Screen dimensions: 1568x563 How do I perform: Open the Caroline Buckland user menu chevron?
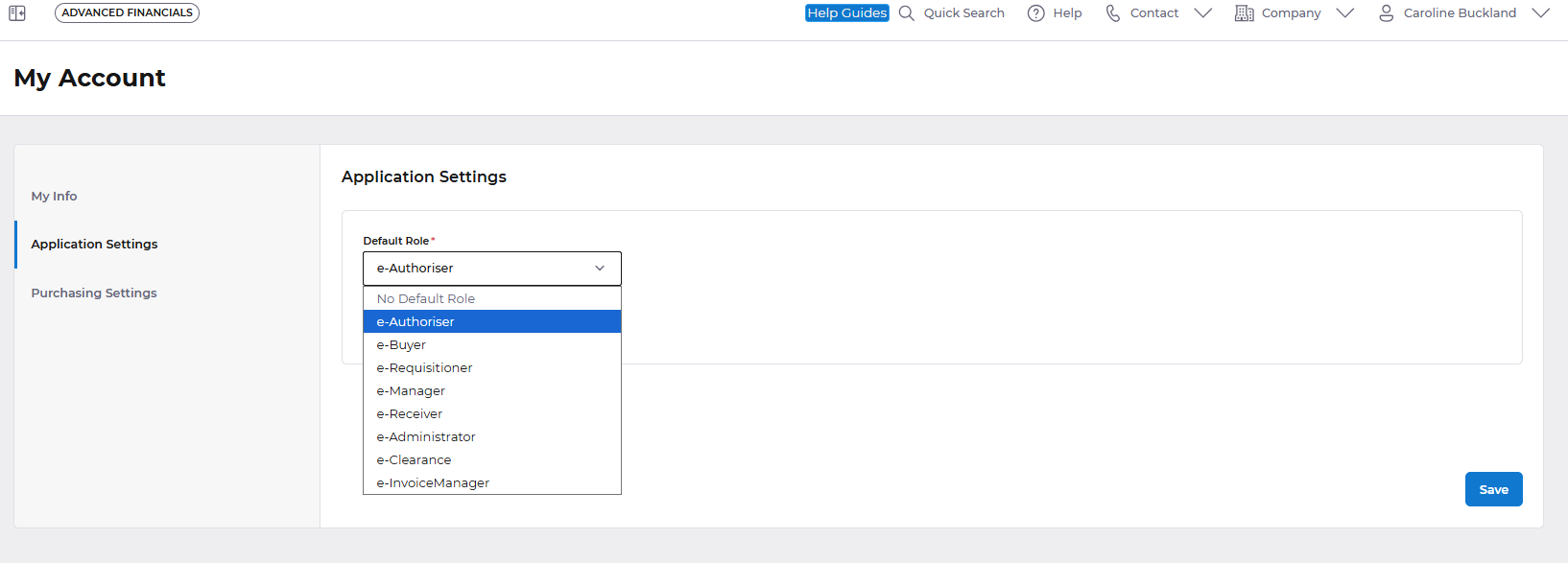[x=1540, y=13]
